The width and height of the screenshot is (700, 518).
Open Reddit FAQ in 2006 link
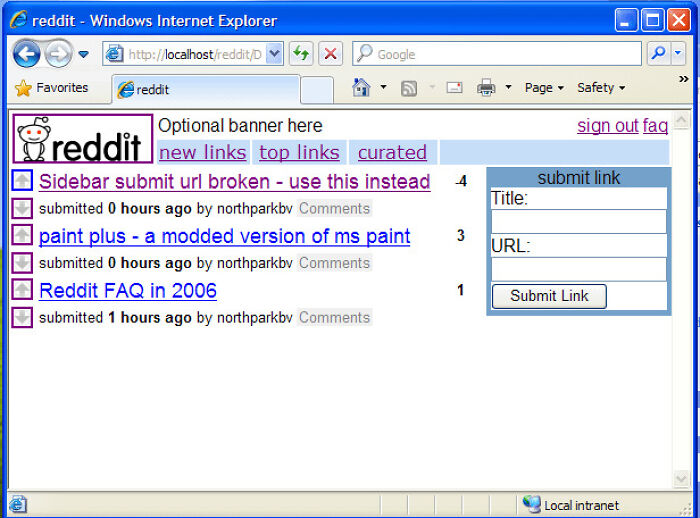click(128, 291)
